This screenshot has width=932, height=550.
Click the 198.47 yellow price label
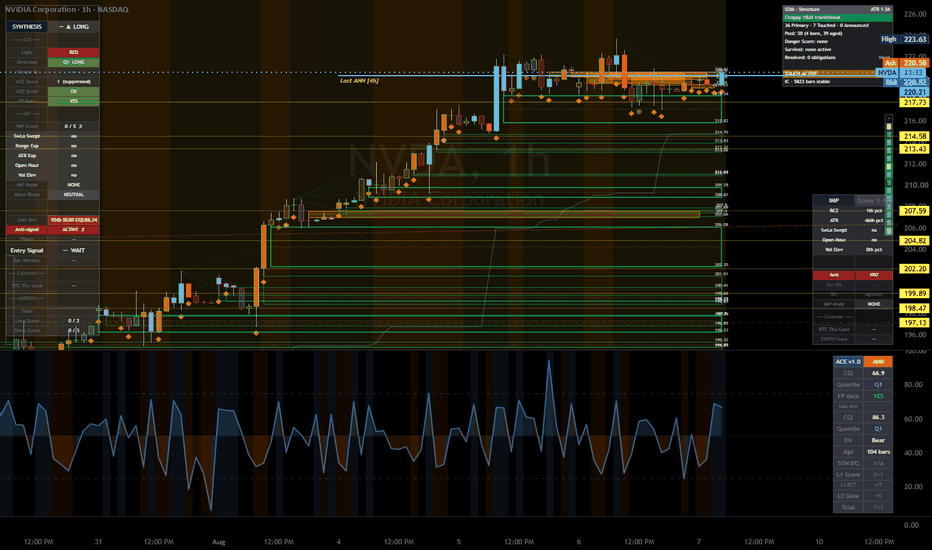point(915,308)
